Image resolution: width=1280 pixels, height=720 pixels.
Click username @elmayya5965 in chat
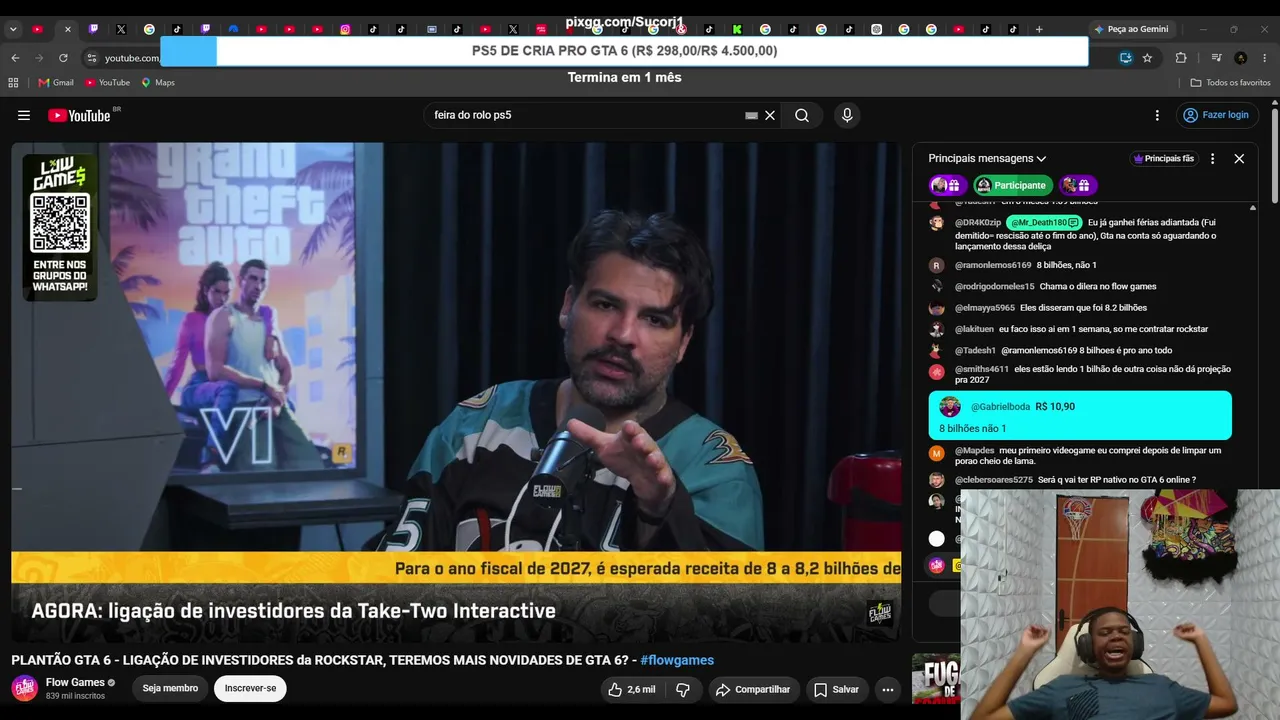985,308
